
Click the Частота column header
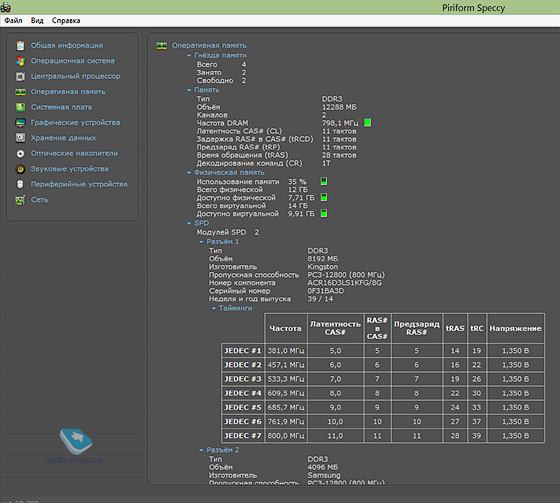[x=286, y=328]
